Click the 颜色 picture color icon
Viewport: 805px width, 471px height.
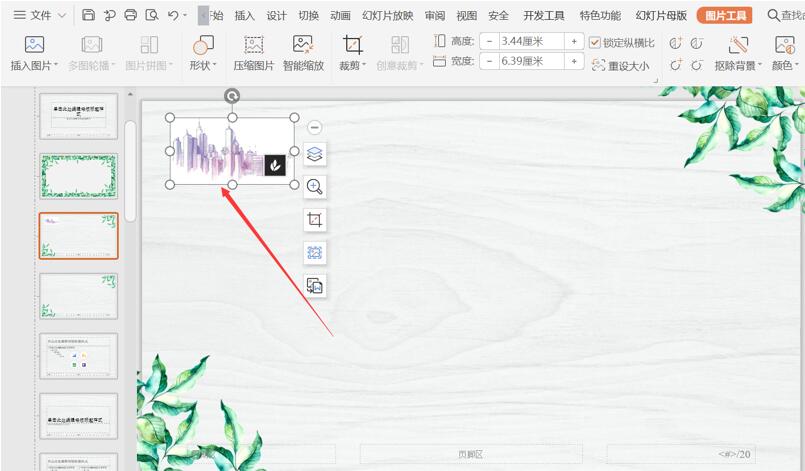[x=784, y=45]
